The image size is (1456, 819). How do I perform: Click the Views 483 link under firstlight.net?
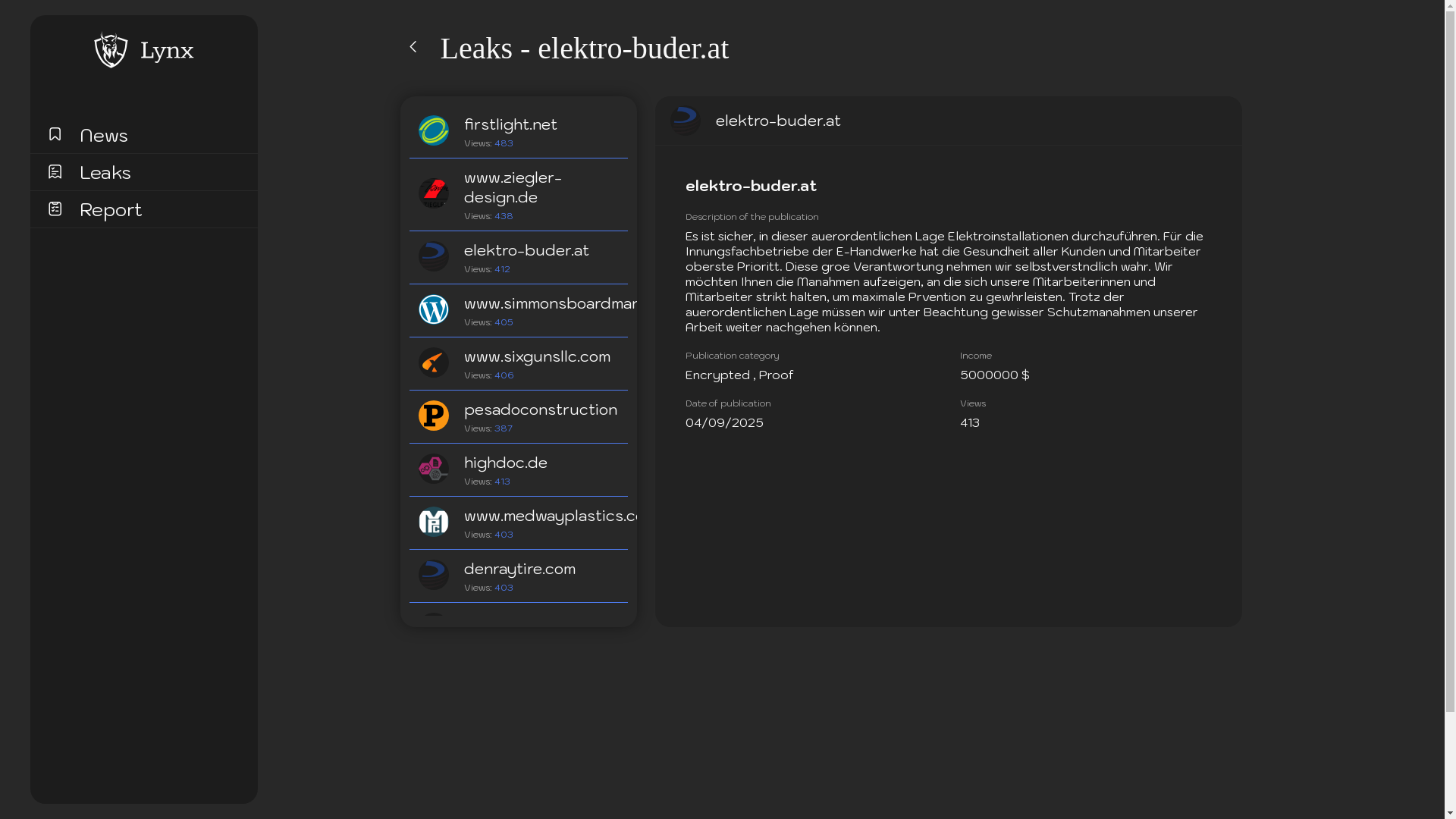coord(503,143)
